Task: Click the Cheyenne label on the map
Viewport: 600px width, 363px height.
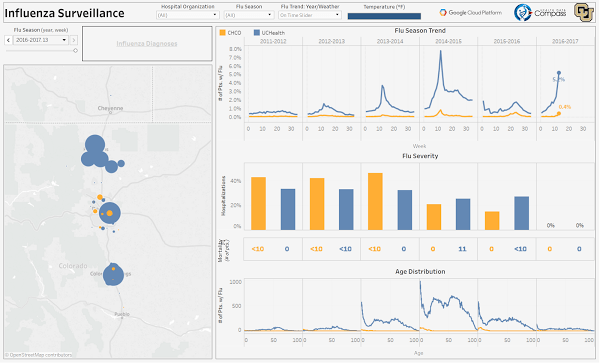Action: point(110,108)
